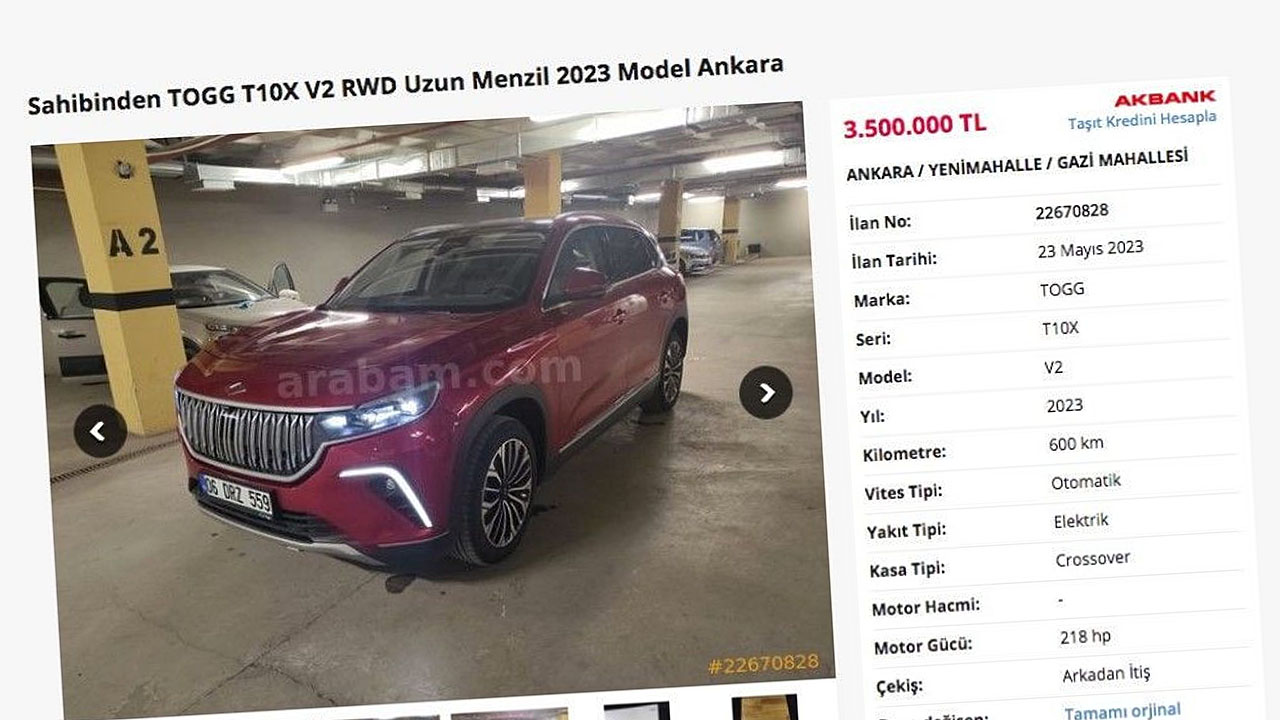1280x720 pixels.
Task: Open the Taşıt Kredini Hesapla link
Action: pyautogui.click(x=1142, y=120)
